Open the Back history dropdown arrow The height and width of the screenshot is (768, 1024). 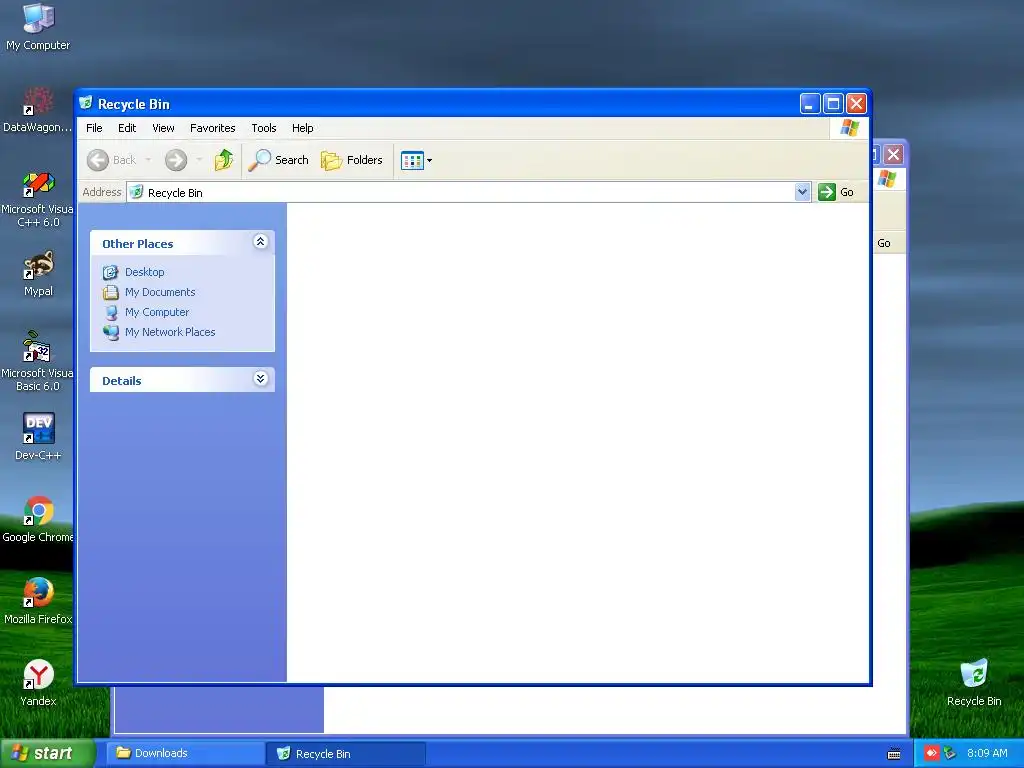(x=148, y=160)
